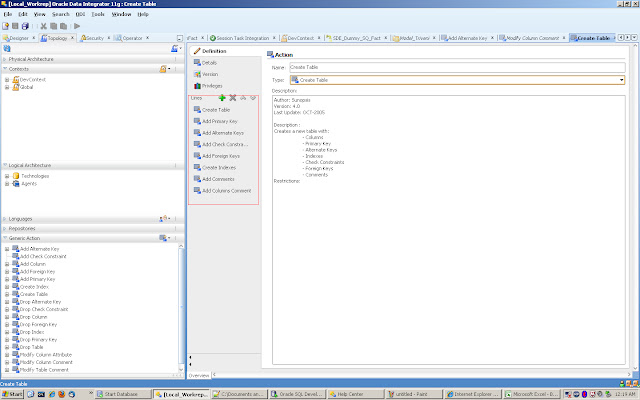640x400 pixels.
Task: Open the Type dropdown arrow
Action: [x=621, y=80]
